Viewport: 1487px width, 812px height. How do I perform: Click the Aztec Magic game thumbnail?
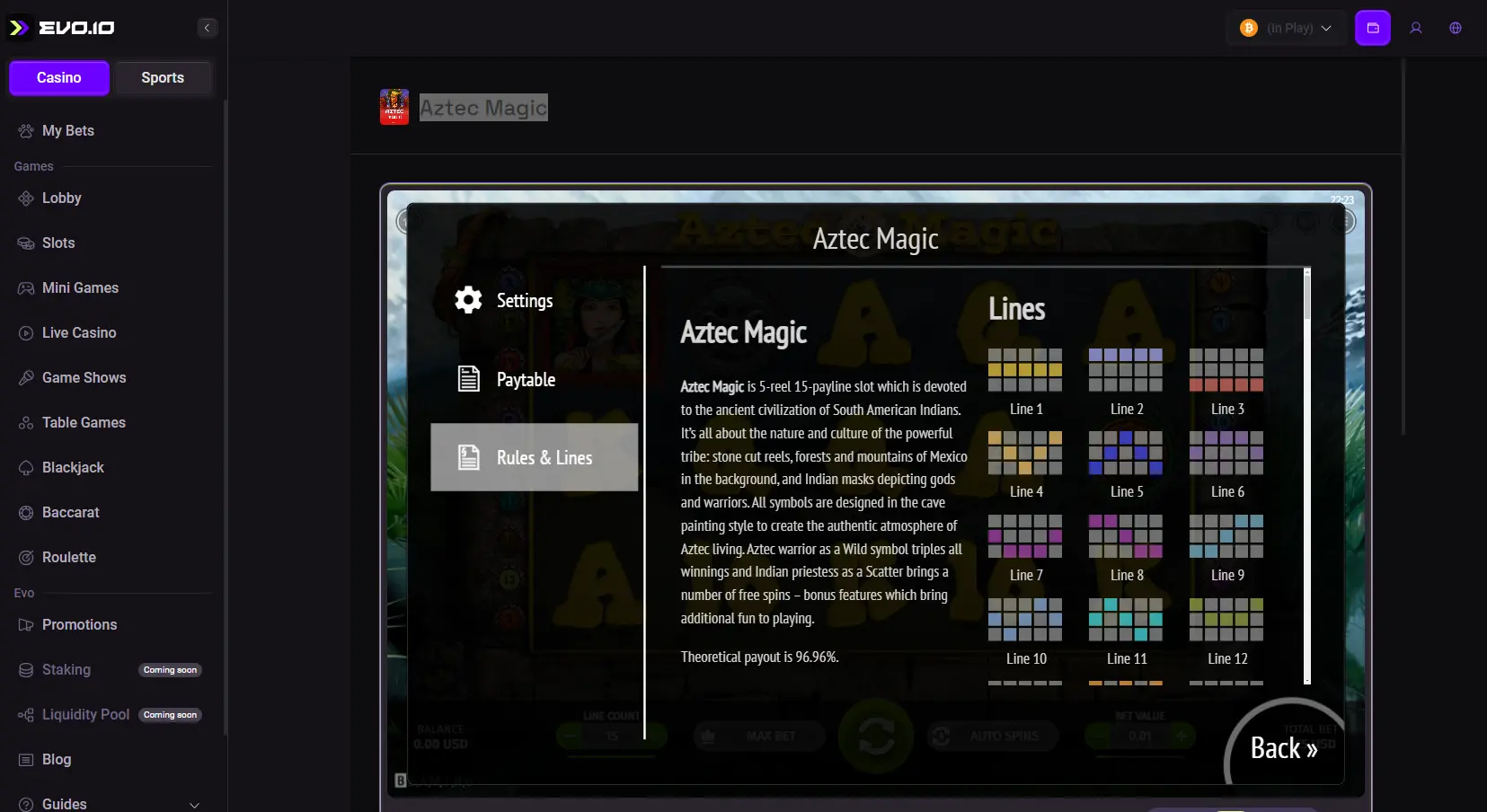[x=394, y=107]
